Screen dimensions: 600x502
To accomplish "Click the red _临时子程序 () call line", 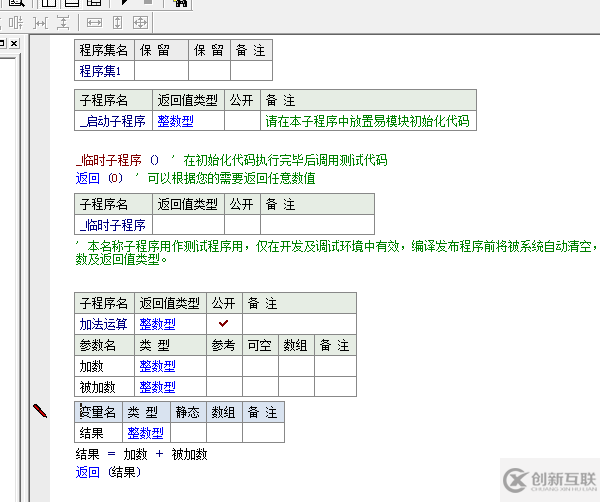I will point(117,160).
